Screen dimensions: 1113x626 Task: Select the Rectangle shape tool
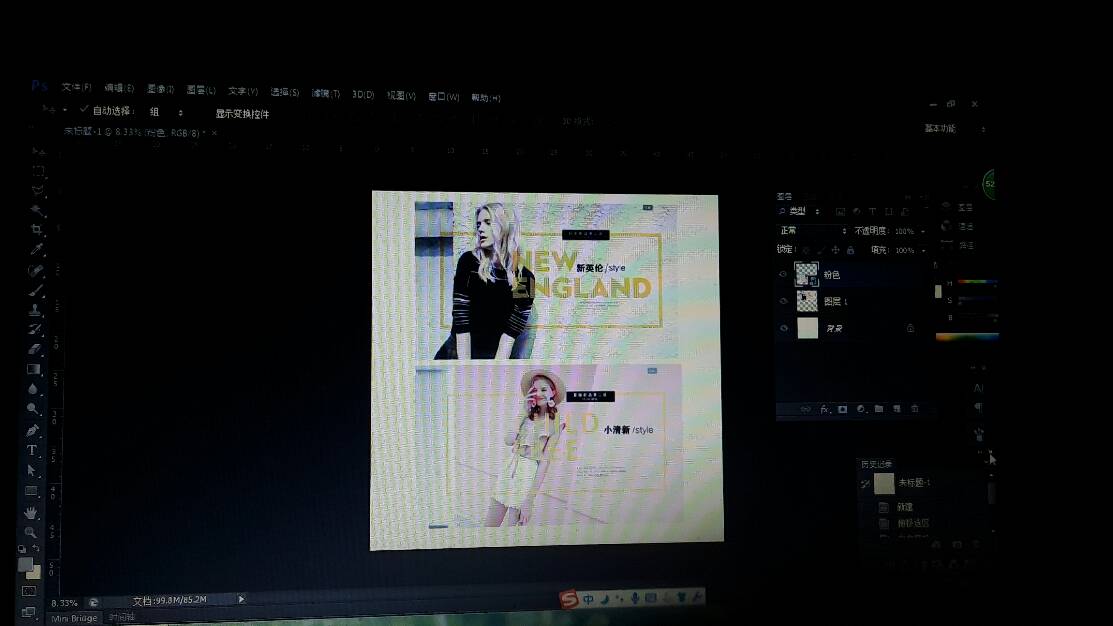pyautogui.click(x=31, y=490)
